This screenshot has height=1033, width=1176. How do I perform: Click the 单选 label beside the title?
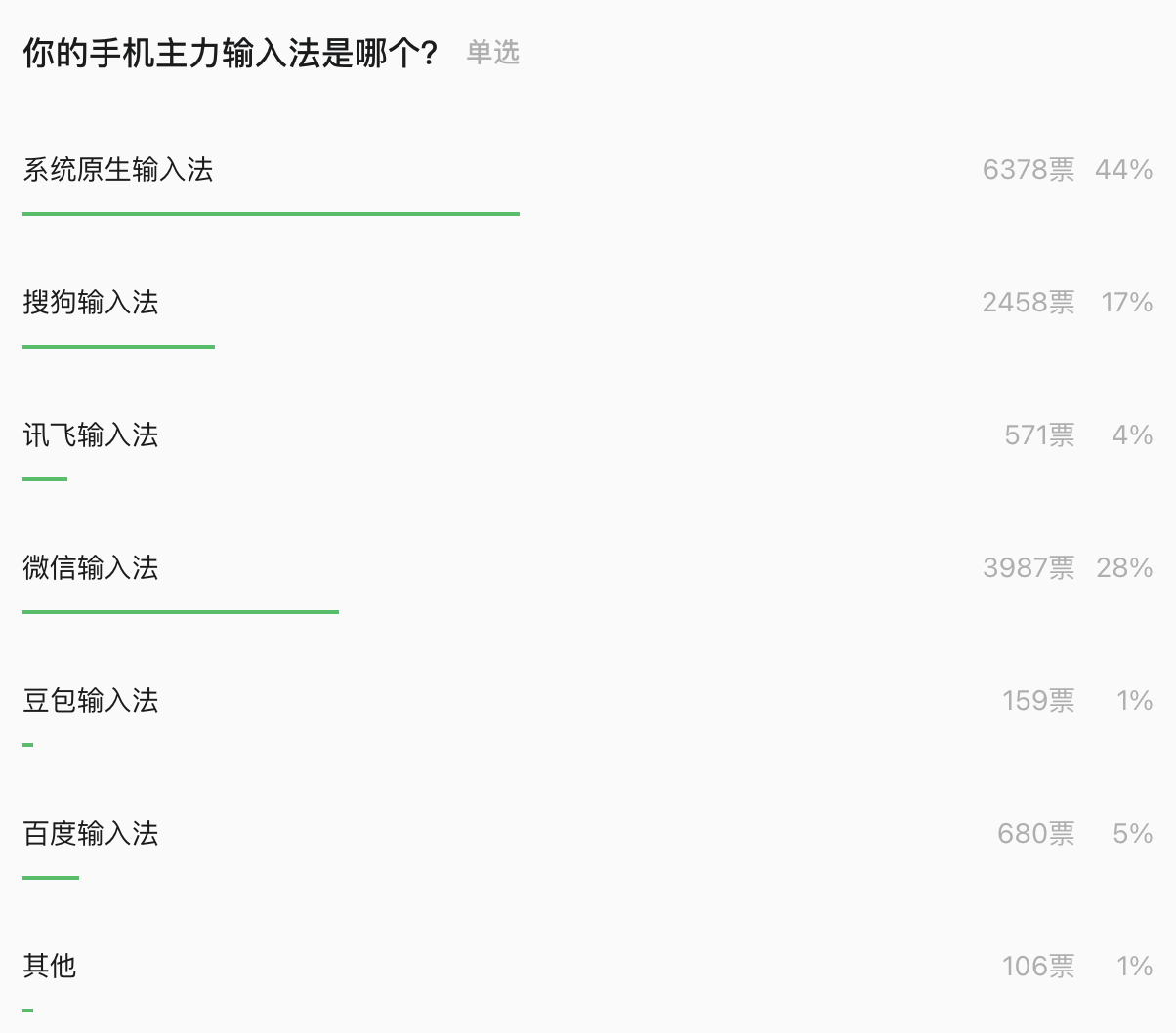(492, 53)
